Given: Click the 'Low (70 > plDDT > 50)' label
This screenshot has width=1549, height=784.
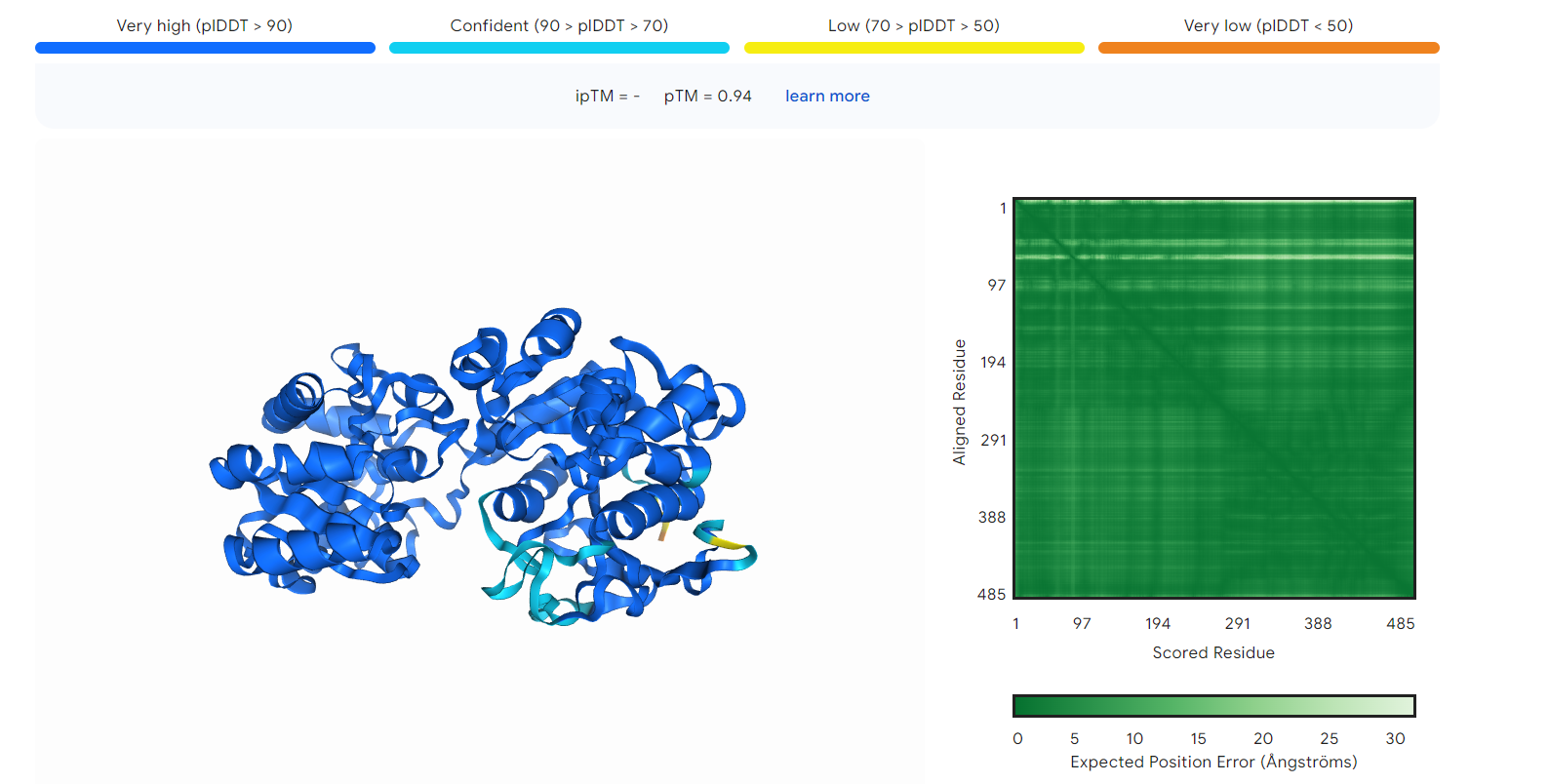Looking at the screenshot, I should 914,25.
